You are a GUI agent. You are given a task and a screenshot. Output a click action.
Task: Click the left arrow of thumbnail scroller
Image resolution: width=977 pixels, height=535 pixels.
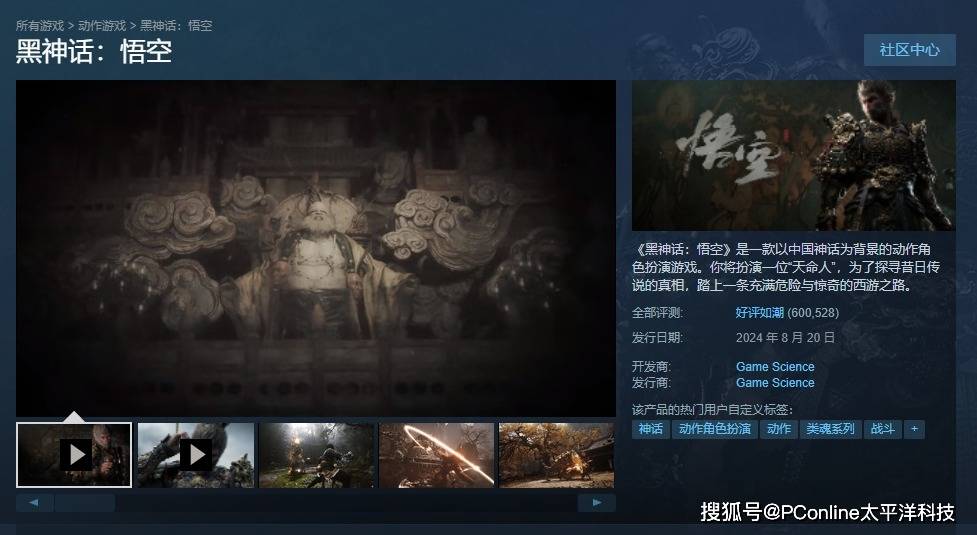[34, 503]
